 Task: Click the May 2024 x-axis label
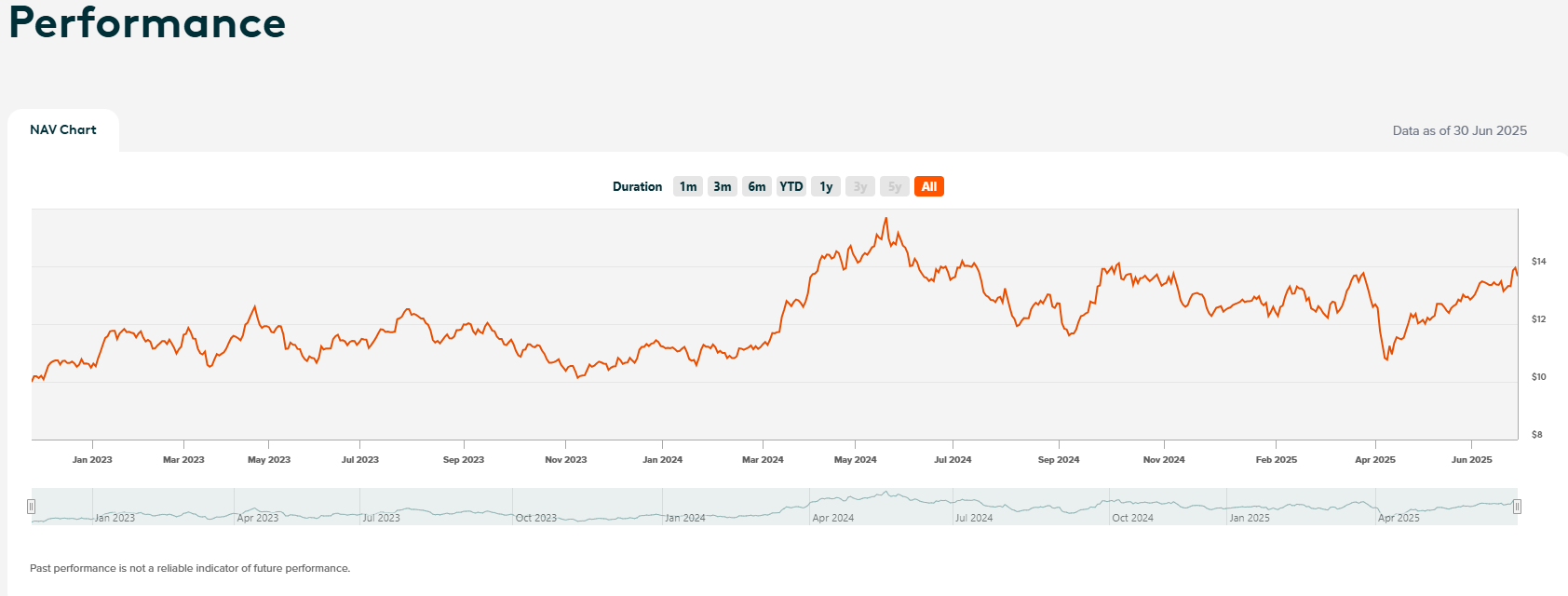point(855,460)
